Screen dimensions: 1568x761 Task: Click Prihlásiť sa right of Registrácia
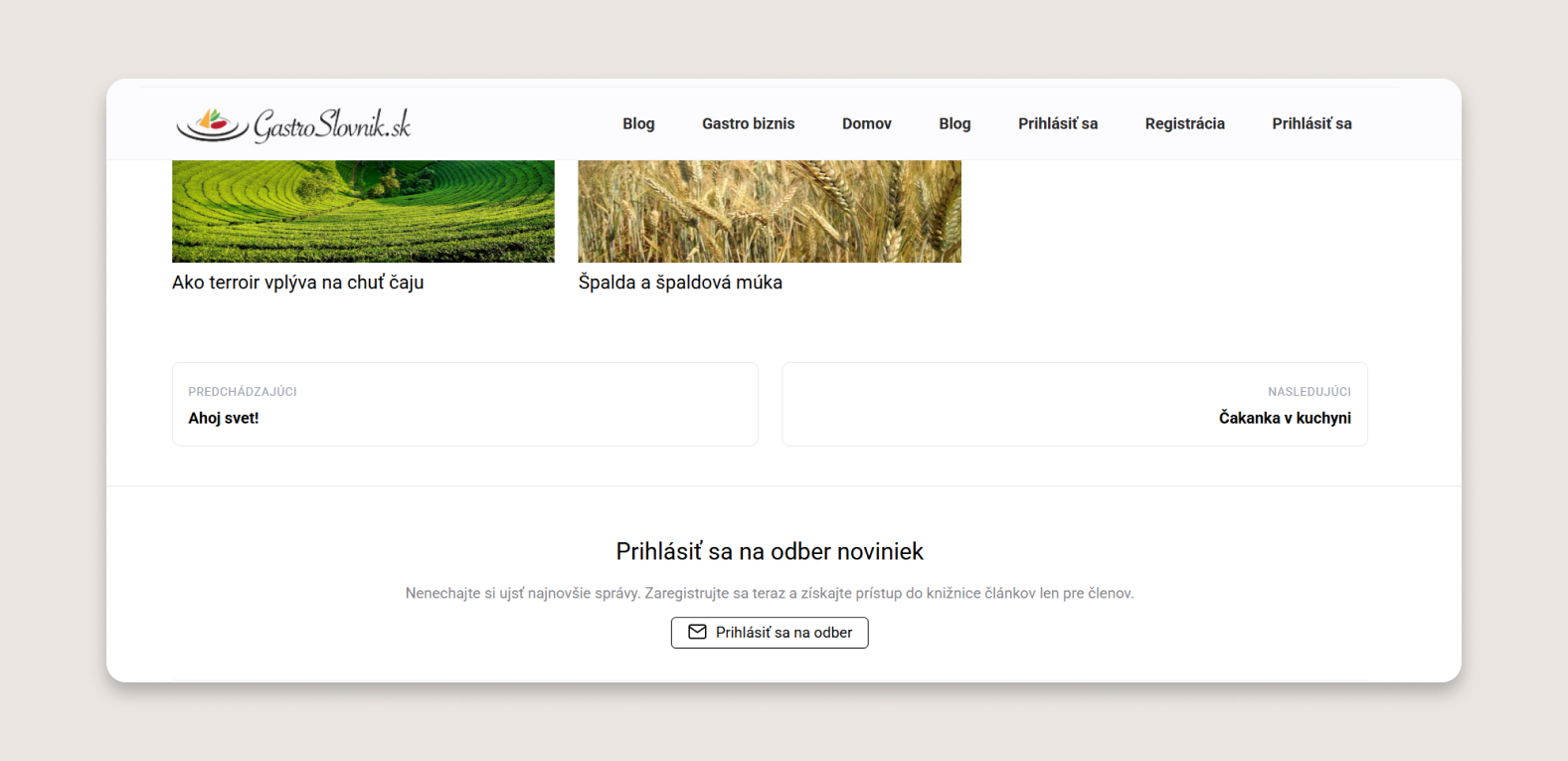coord(1311,123)
